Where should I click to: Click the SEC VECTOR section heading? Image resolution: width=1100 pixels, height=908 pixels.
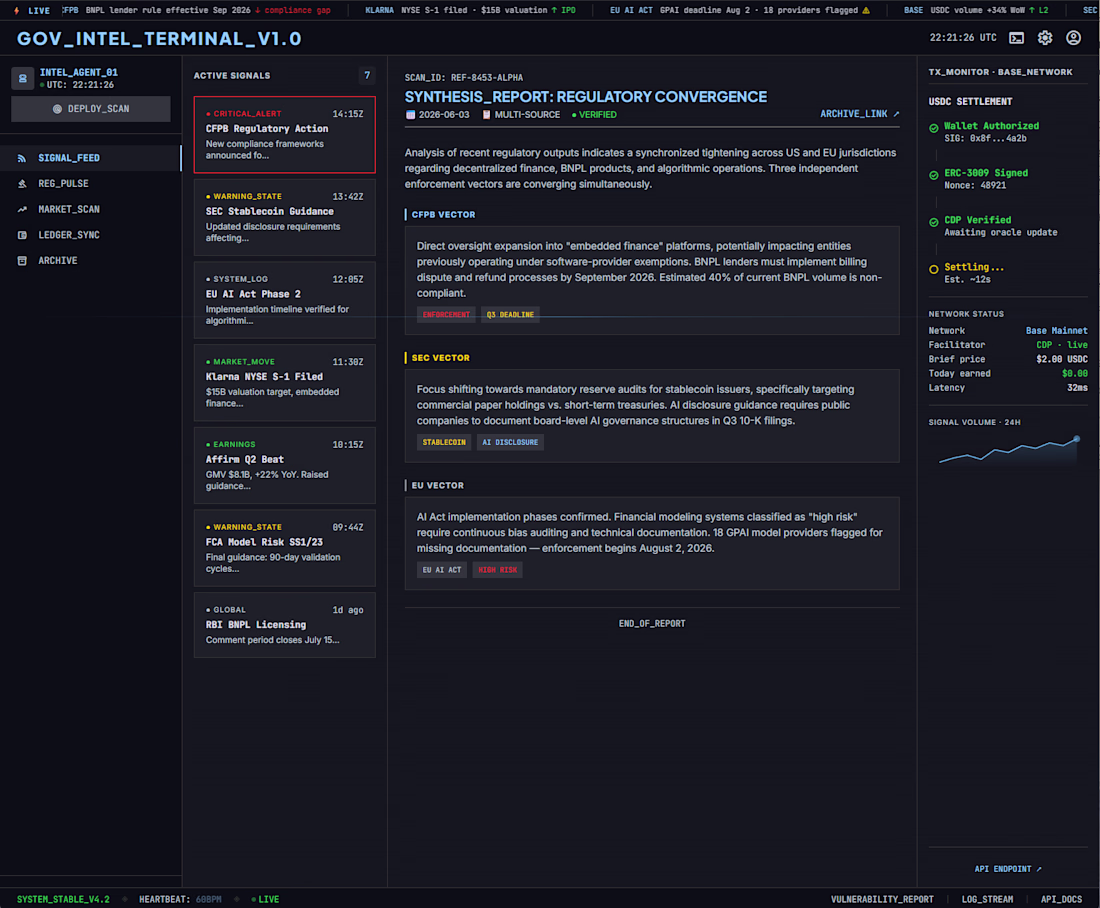(x=441, y=358)
